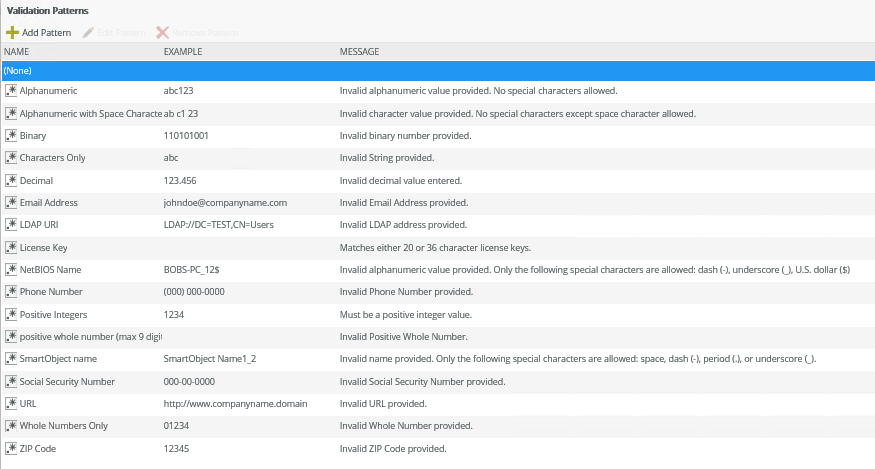Click the pattern icon beside Phone Number
The width and height of the screenshot is (875, 469).
coord(11,292)
